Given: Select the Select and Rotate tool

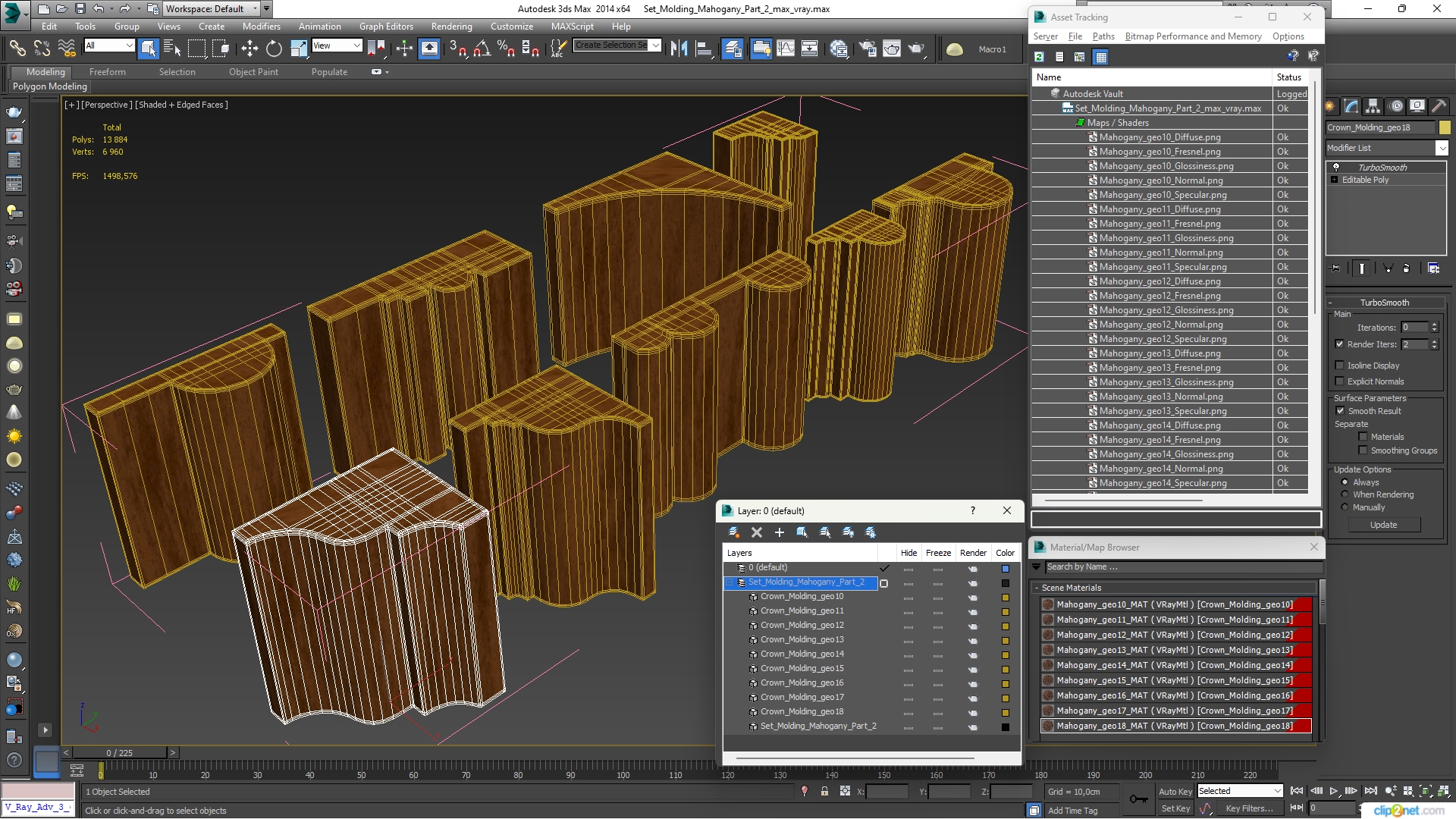Looking at the screenshot, I should [274, 49].
